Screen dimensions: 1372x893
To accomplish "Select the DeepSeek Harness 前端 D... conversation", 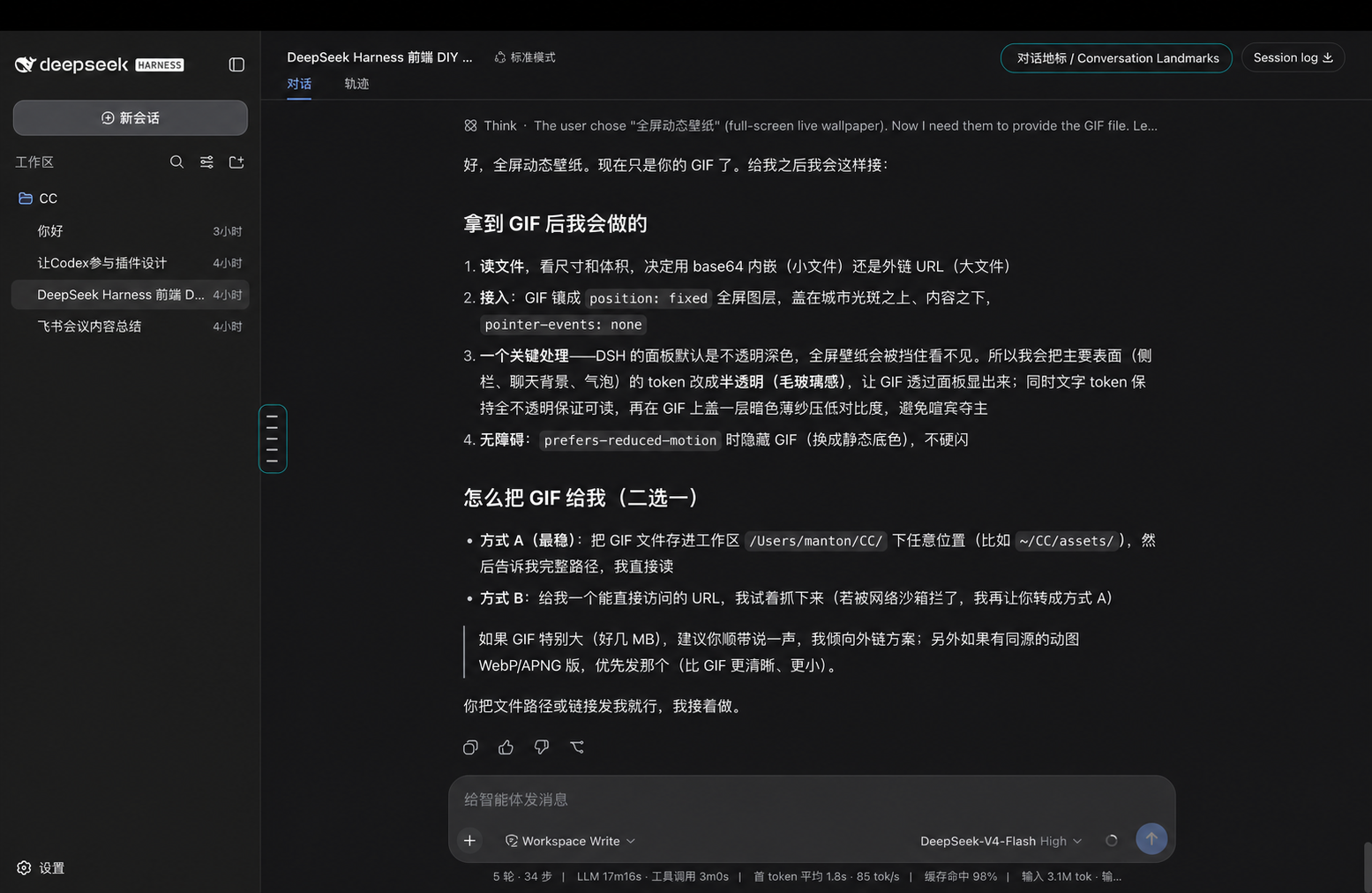I will click(130, 295).
